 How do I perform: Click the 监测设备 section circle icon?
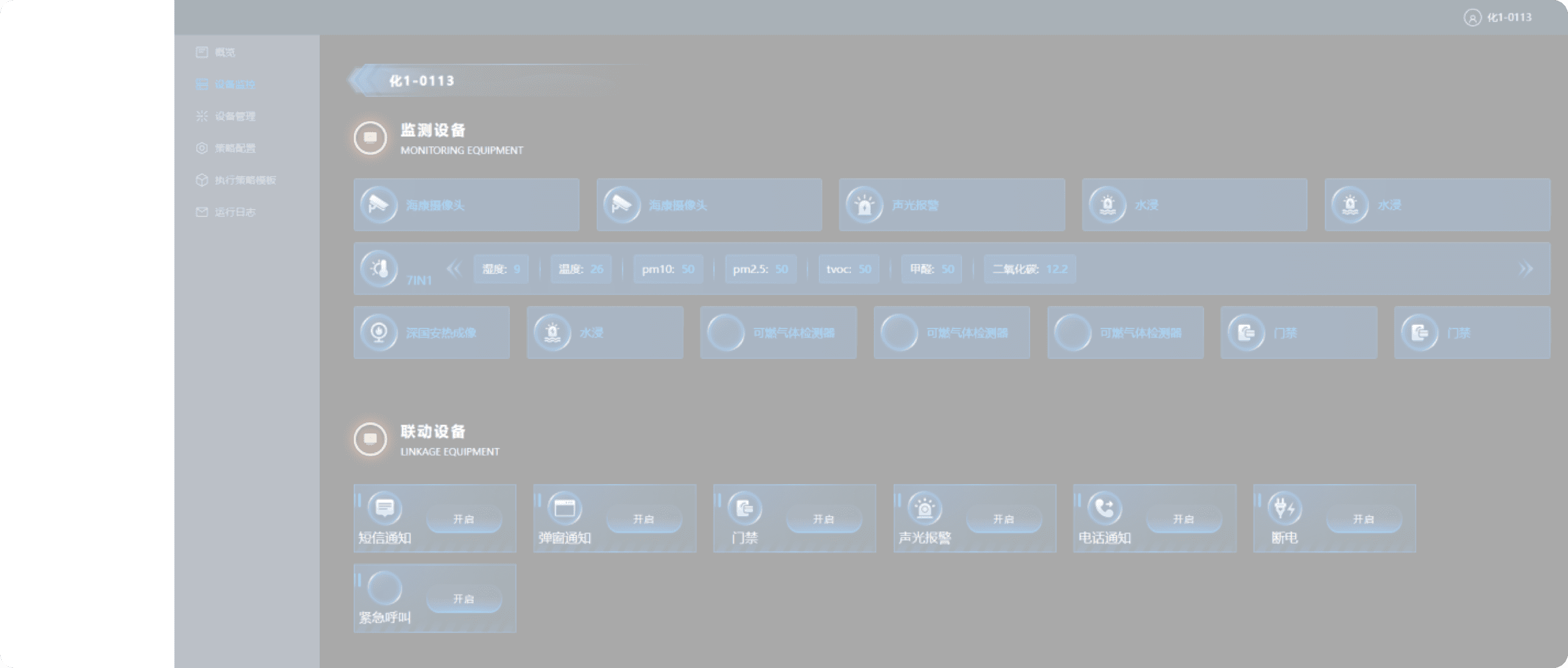(x=370, y=137)
